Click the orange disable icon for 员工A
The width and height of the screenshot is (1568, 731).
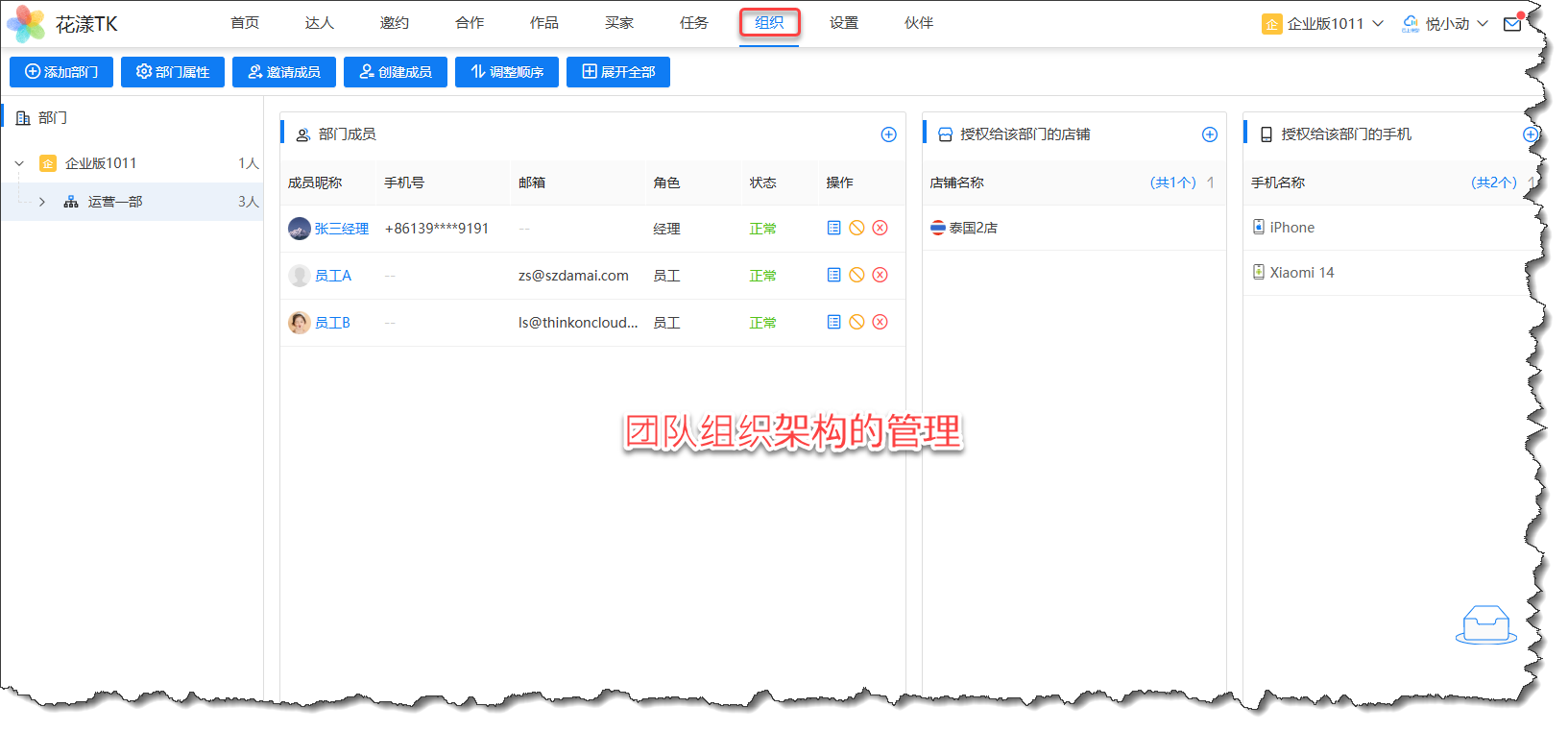(856, 275)
